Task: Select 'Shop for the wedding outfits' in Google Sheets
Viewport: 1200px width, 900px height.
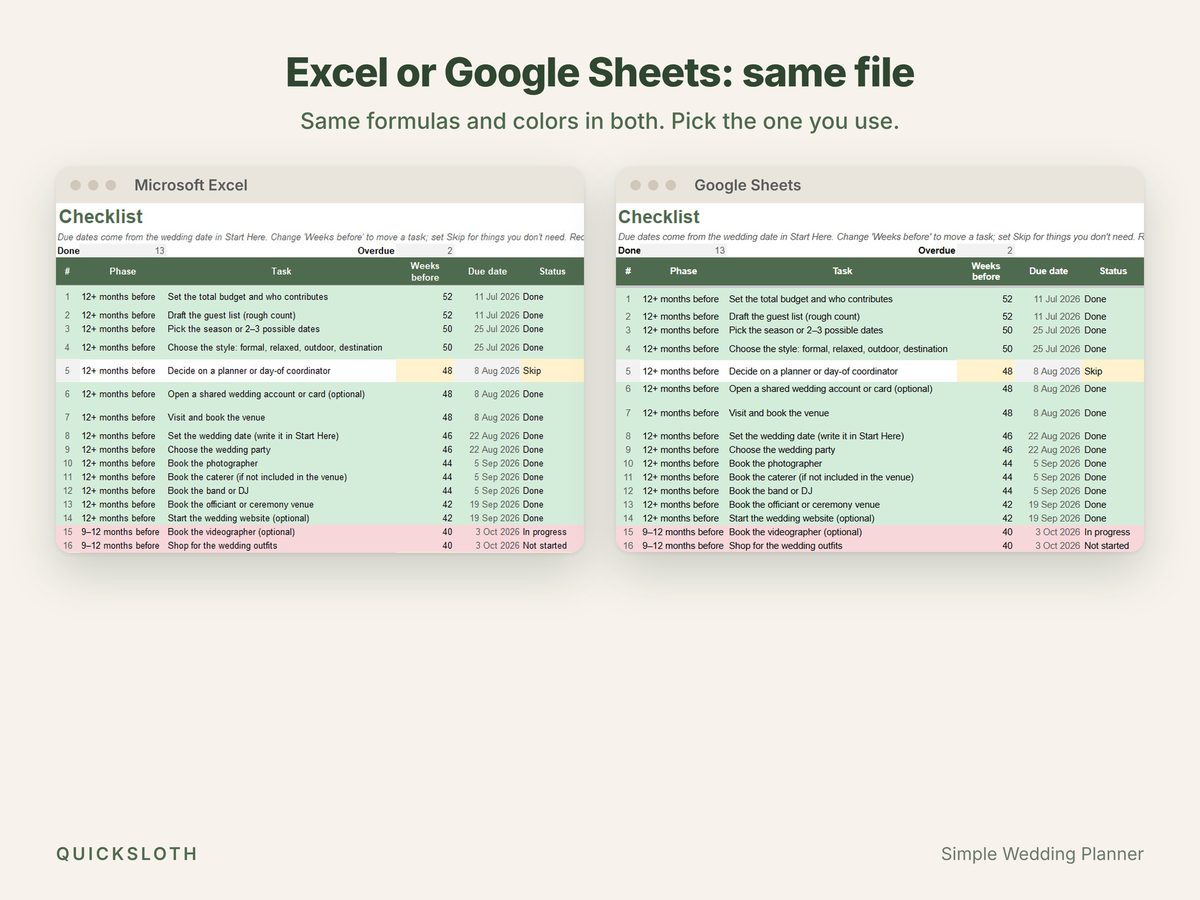Action: click(x=785, y=546)
